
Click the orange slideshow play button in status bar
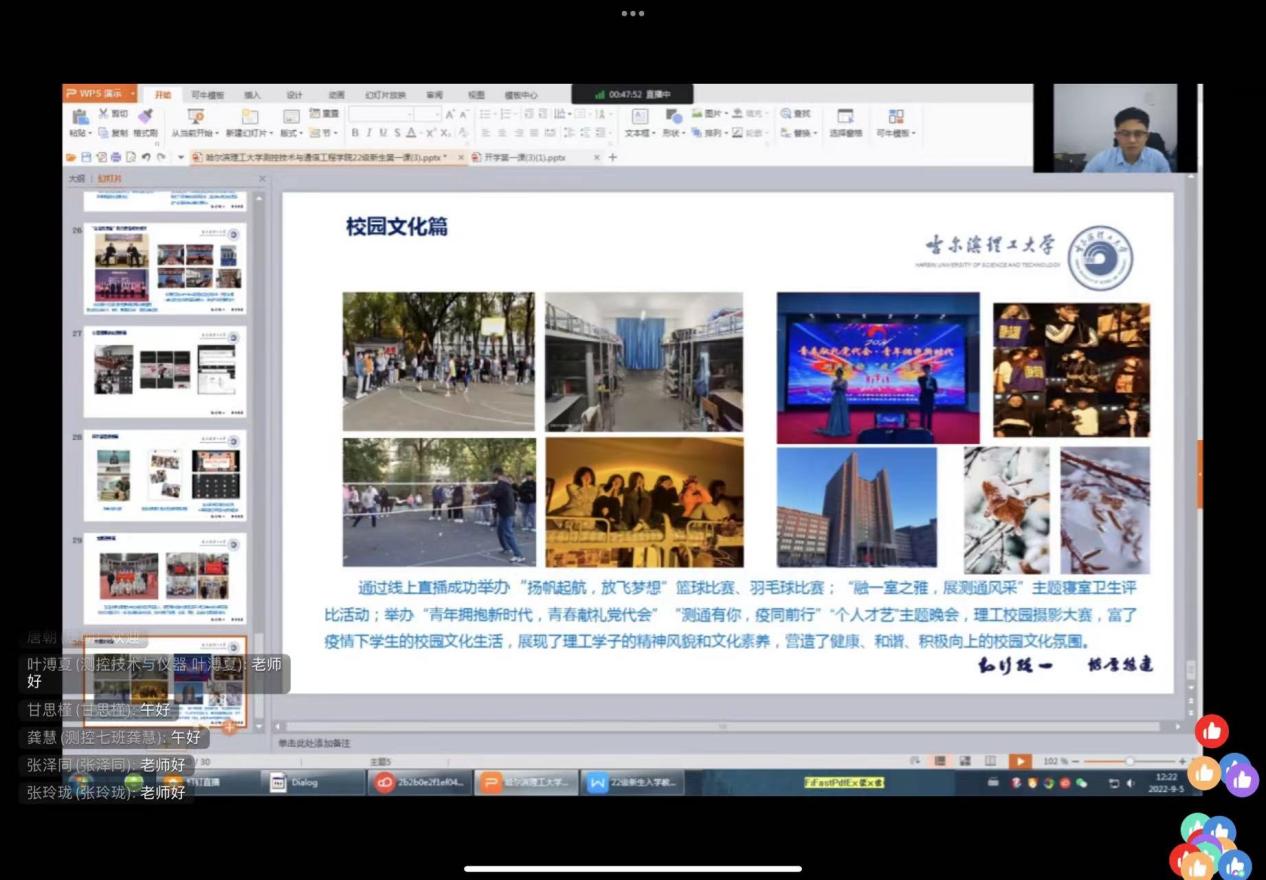tap(1019, 762)
